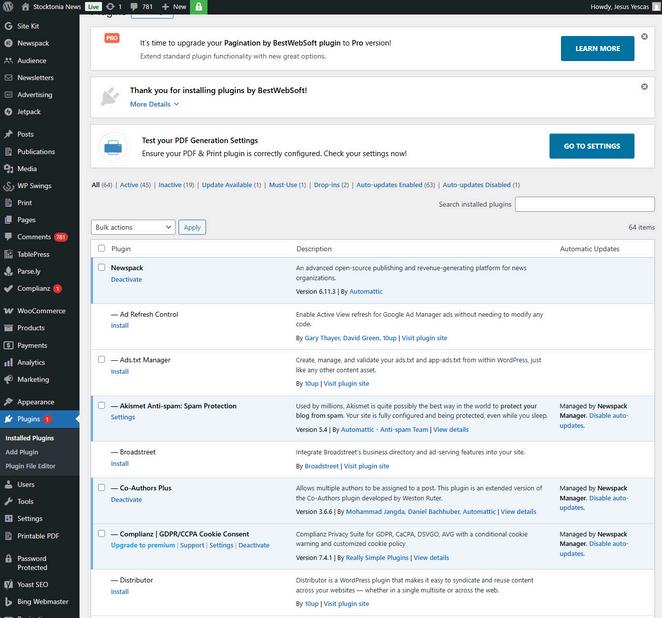Check the Newspack plugin checkbox

pos(101,267)
